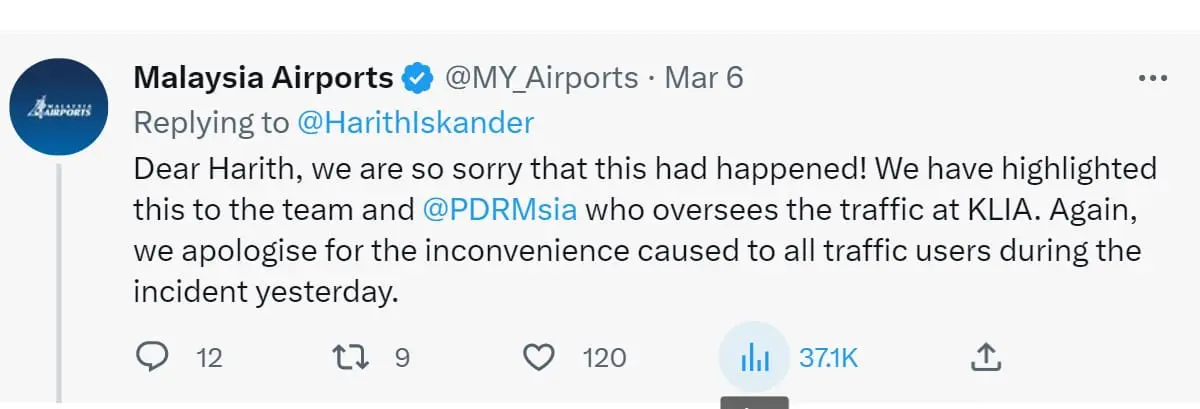Screen dimensions: 1200x409
Task: Click the Malaysia Airports display name
Action: (x=263, y=78)
